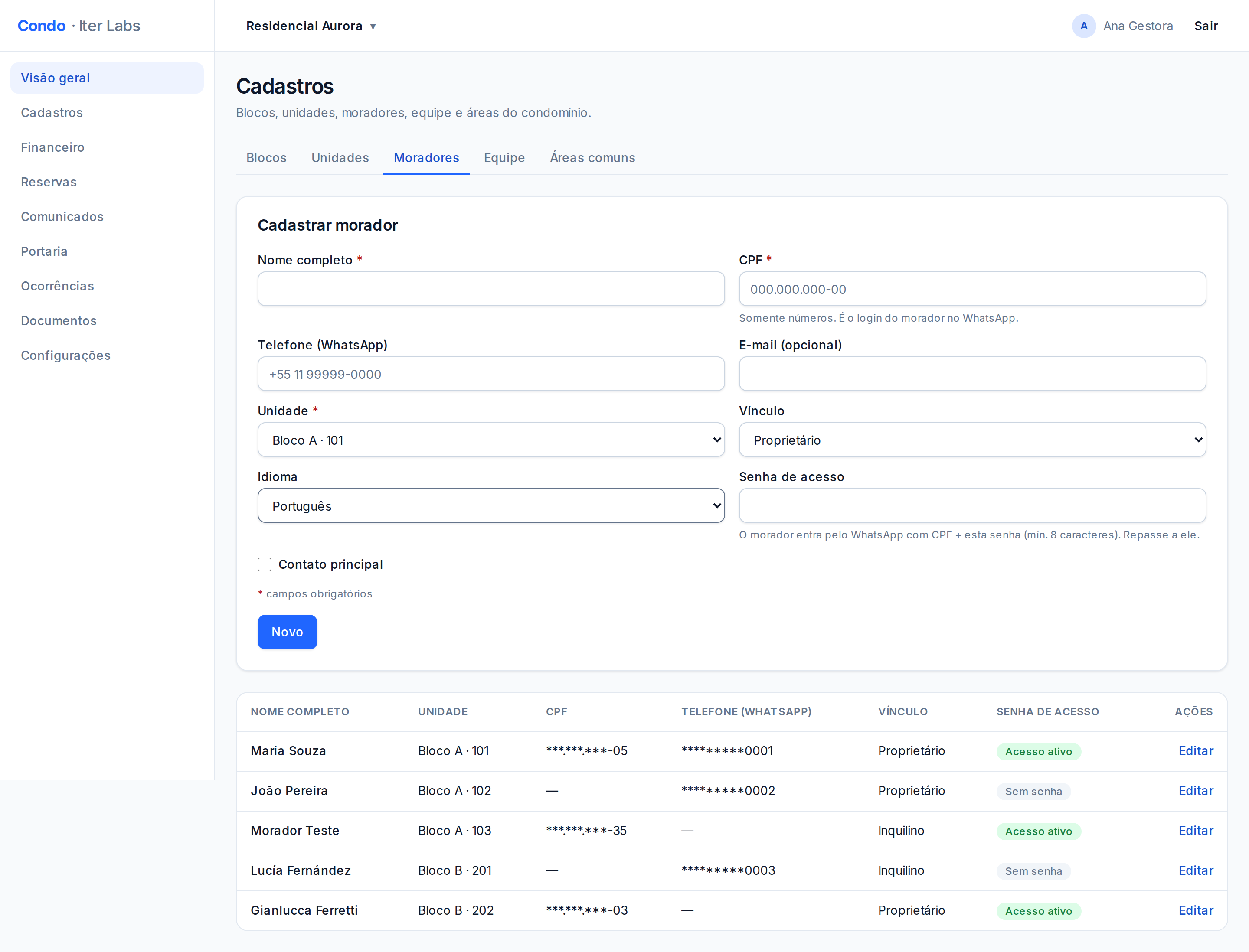Open Ocorrências from the sidebar

pyautogui.click(x=57, y=286)
